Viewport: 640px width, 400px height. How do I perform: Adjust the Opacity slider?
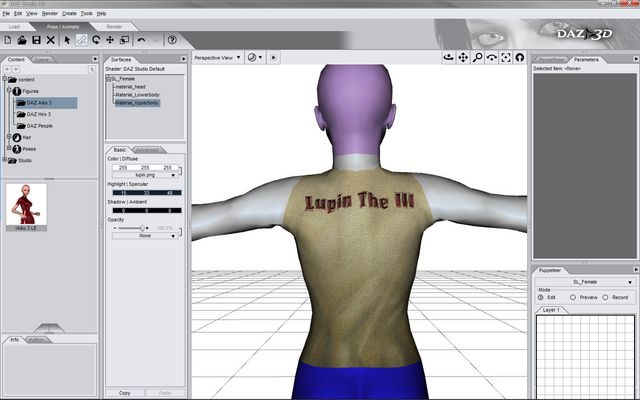pos(142,228)
